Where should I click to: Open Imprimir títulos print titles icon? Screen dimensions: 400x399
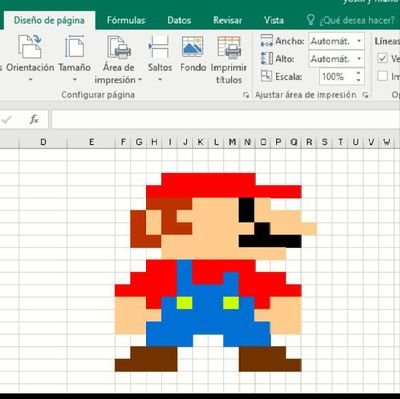tap(229, 47)
